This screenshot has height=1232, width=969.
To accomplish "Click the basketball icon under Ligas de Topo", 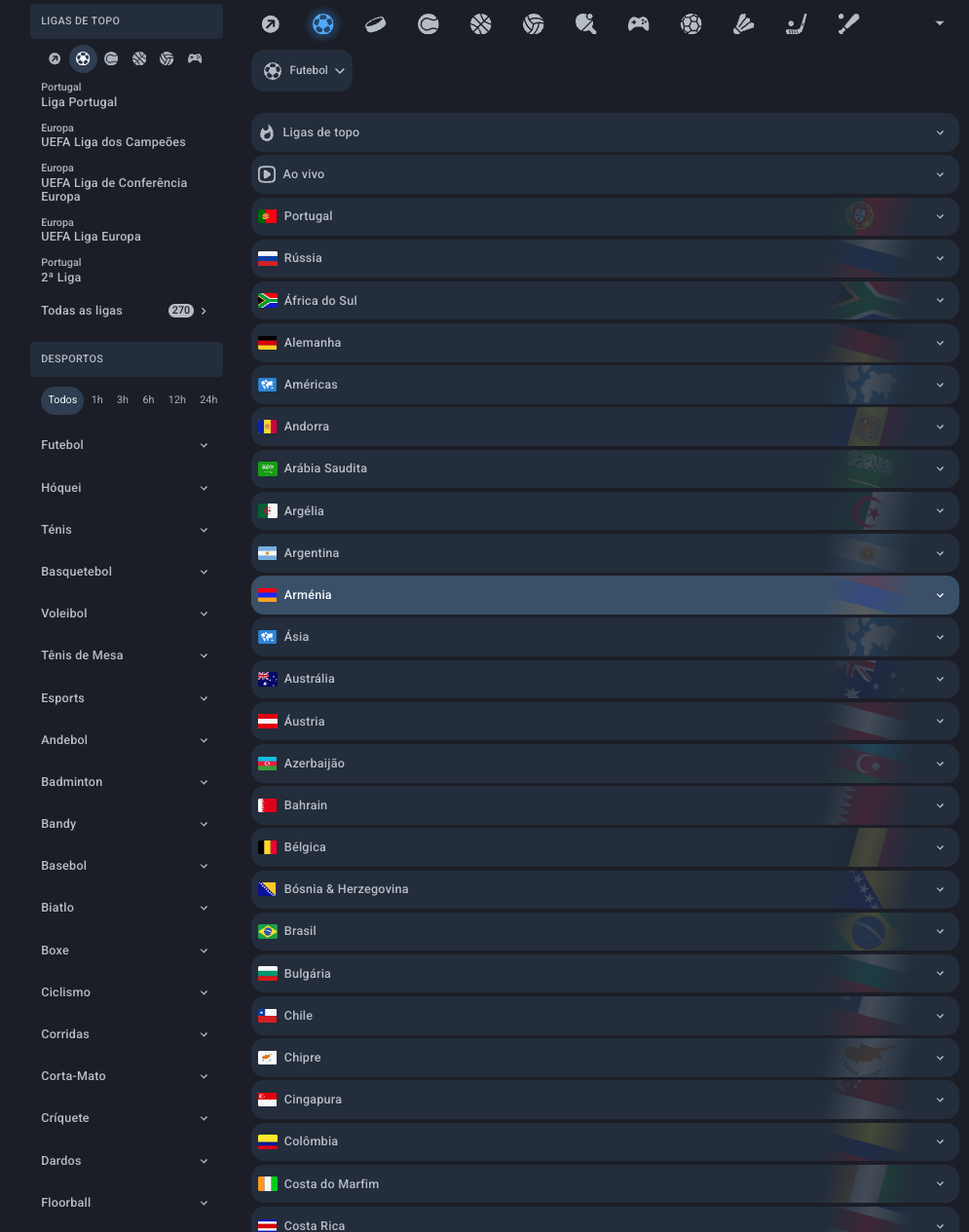I will tap(139, 59).
